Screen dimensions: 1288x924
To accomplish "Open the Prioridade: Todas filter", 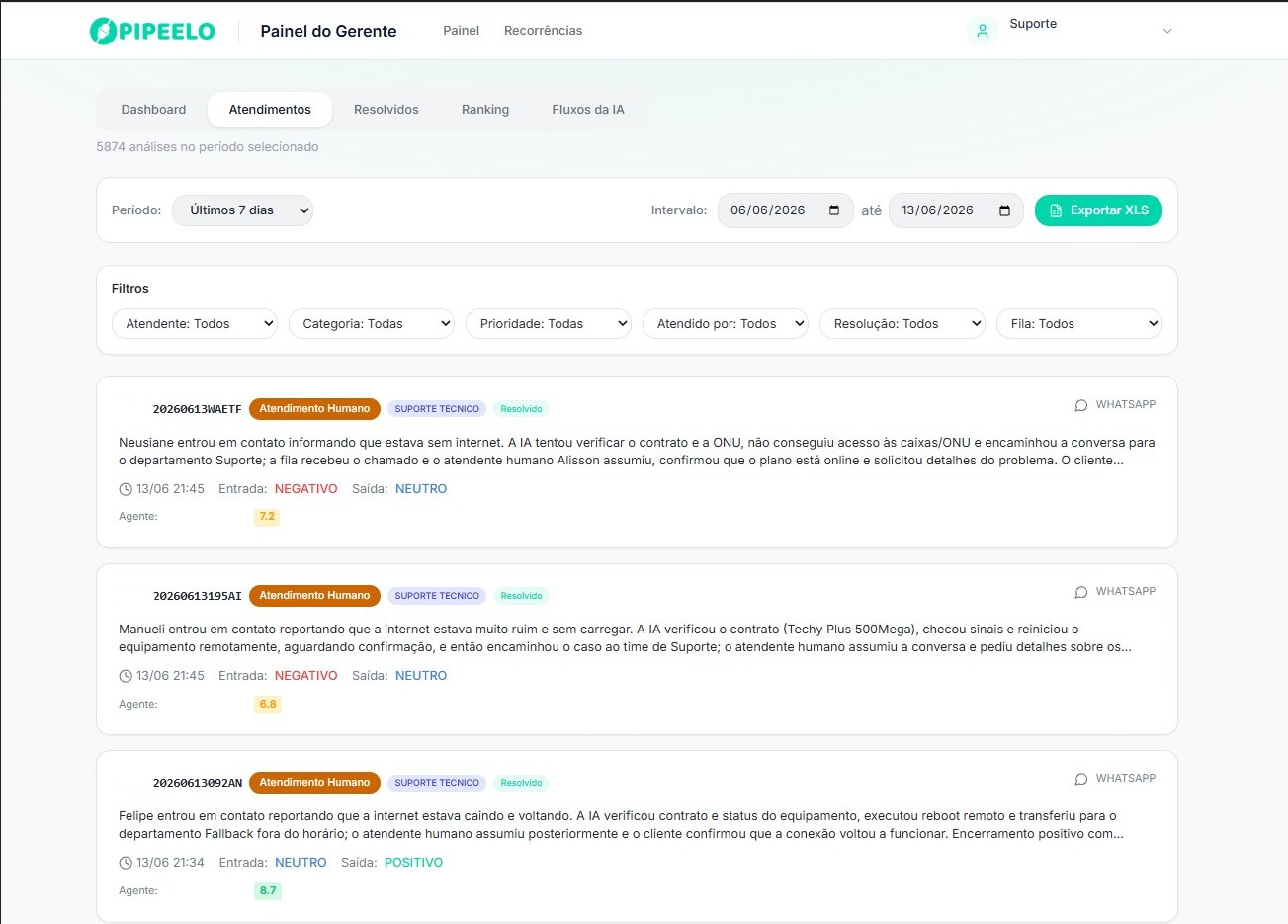I will tap(549, 324).
